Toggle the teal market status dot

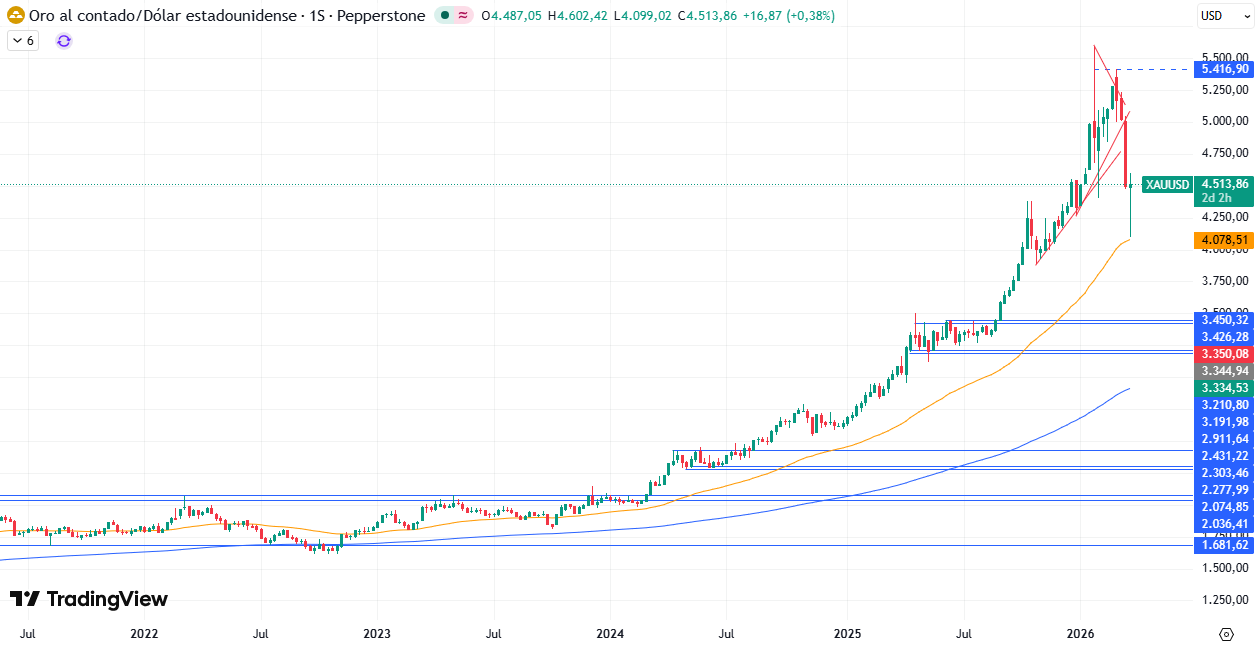444,16
